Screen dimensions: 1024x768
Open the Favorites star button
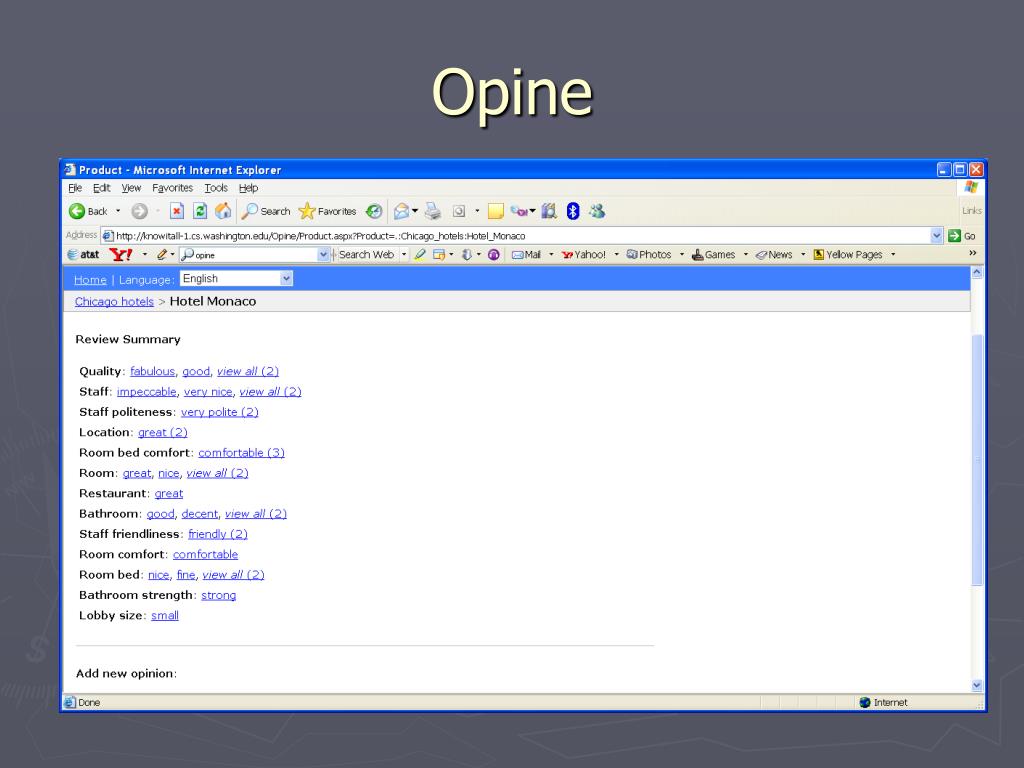(327, 211)
